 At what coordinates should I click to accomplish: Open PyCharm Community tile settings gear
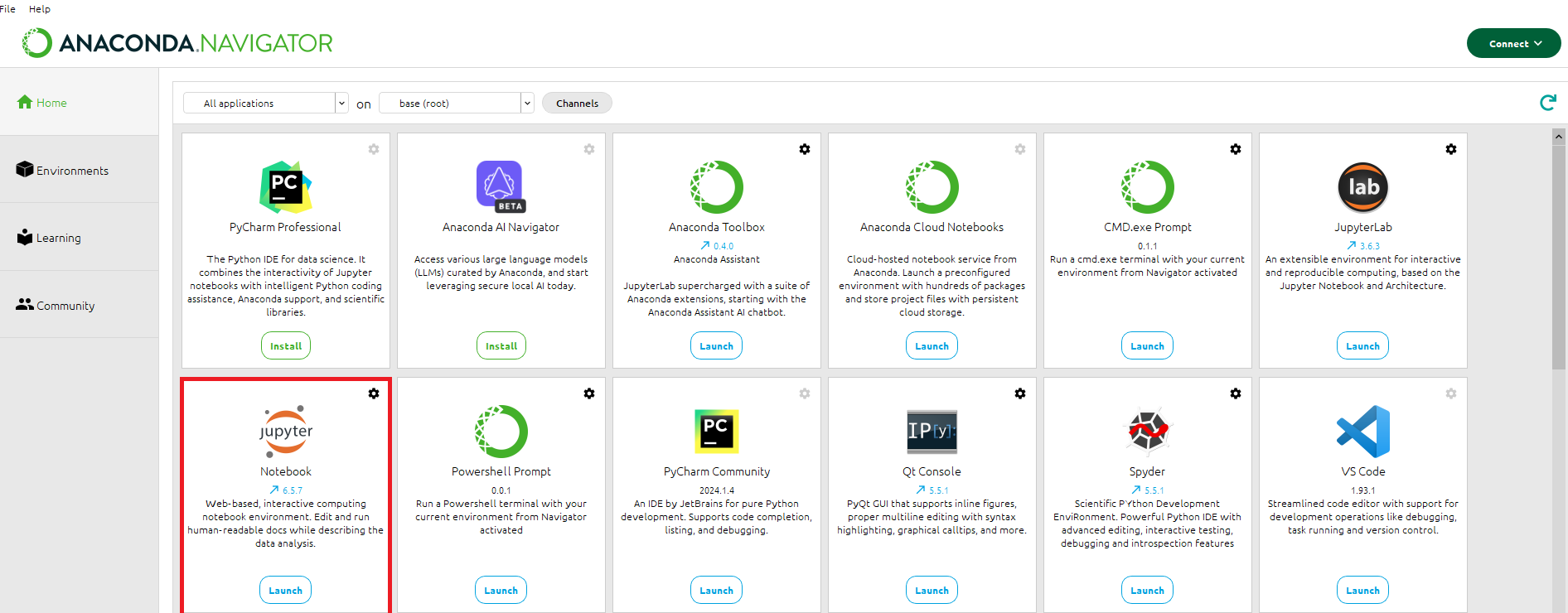point(805,393)
